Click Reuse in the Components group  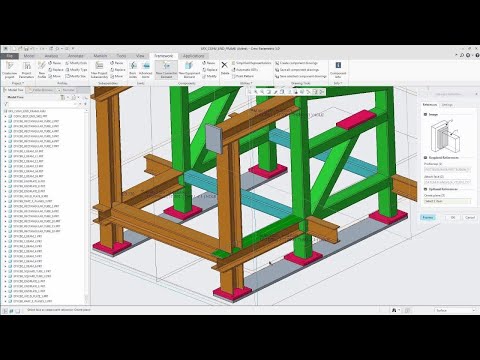(209, 63)
